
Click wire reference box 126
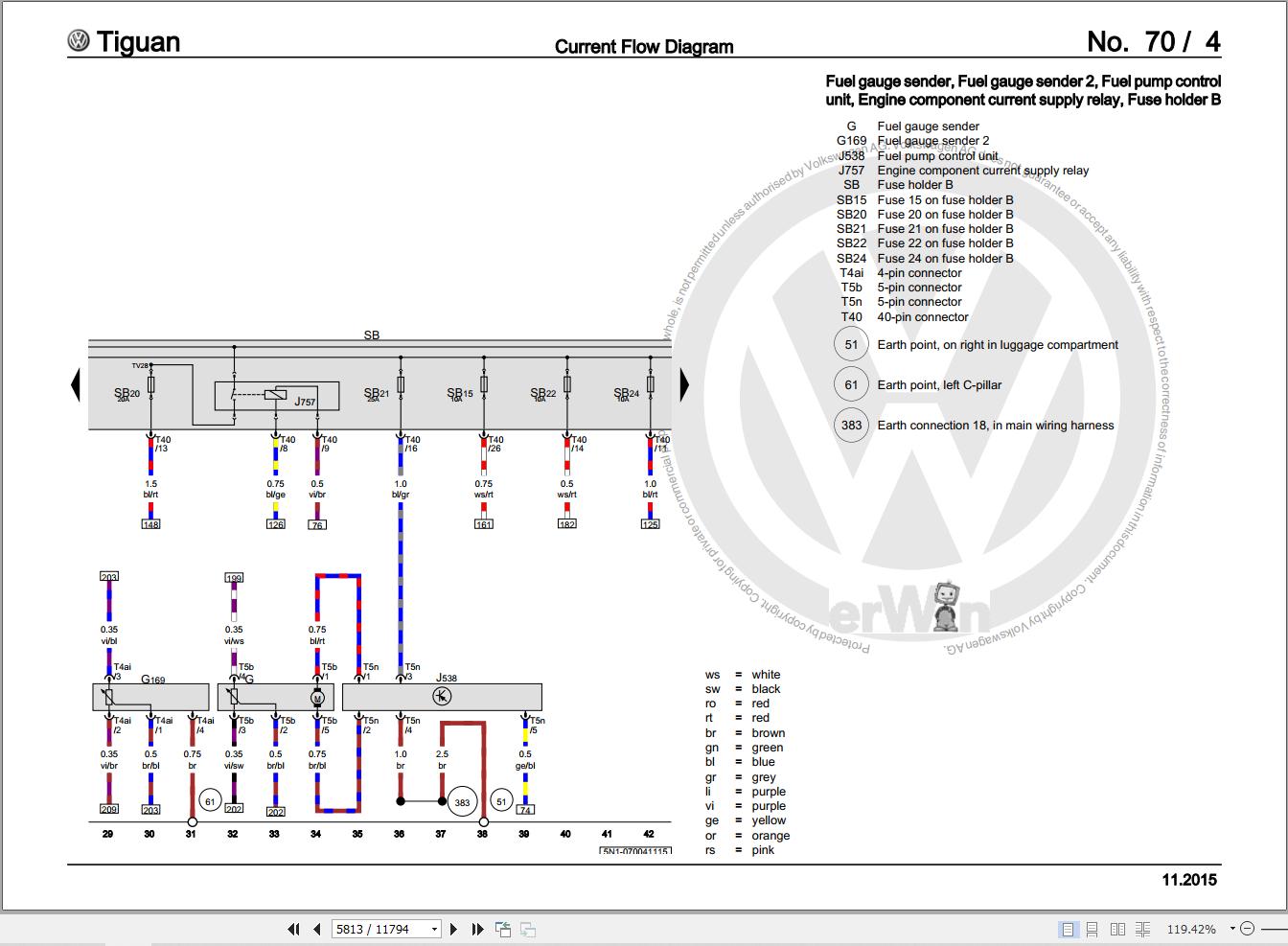click(x=276, y=524)
